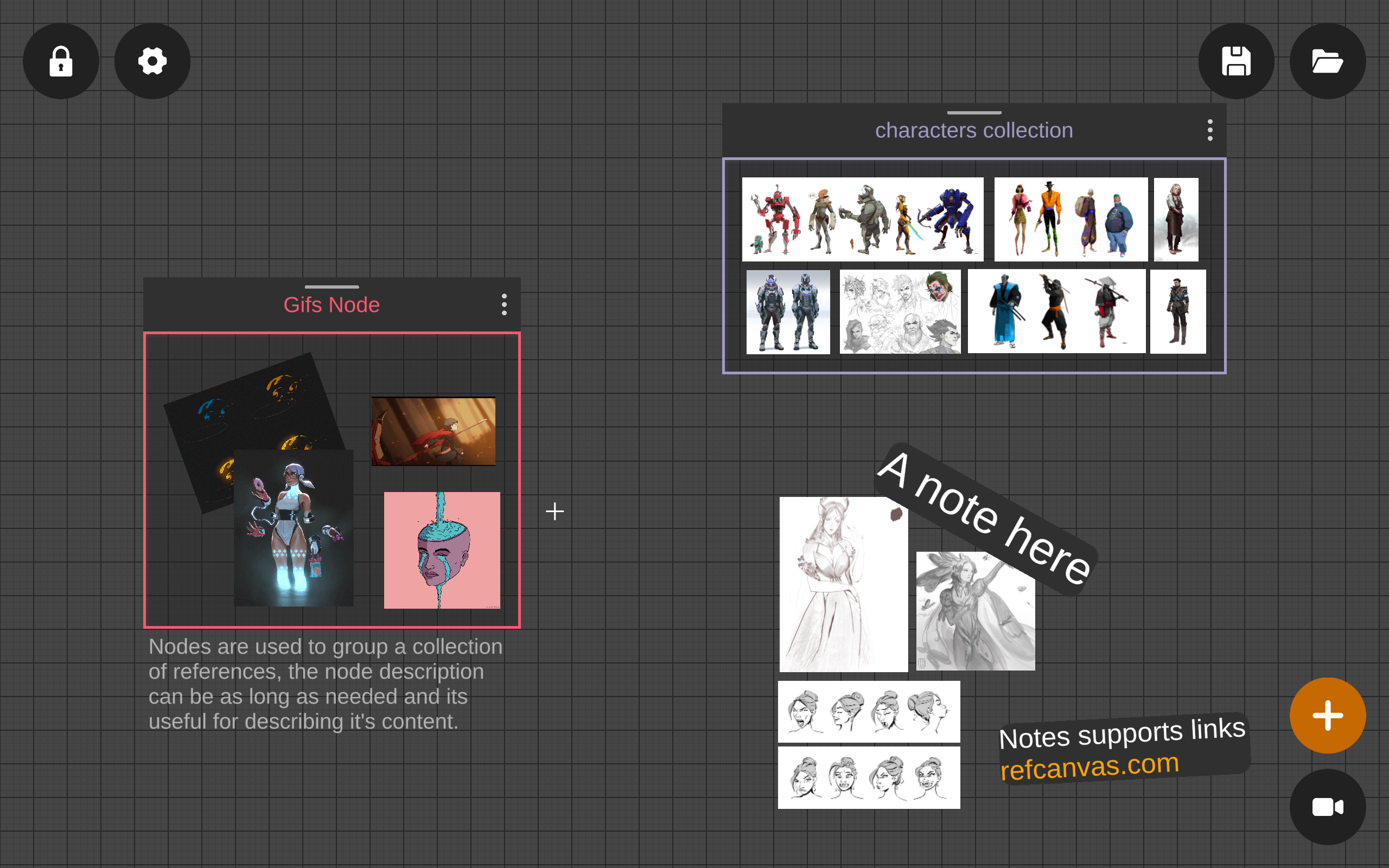1389x868 pixels.
Task: Select the red-caped warrior gif
Action: (434, 431)
